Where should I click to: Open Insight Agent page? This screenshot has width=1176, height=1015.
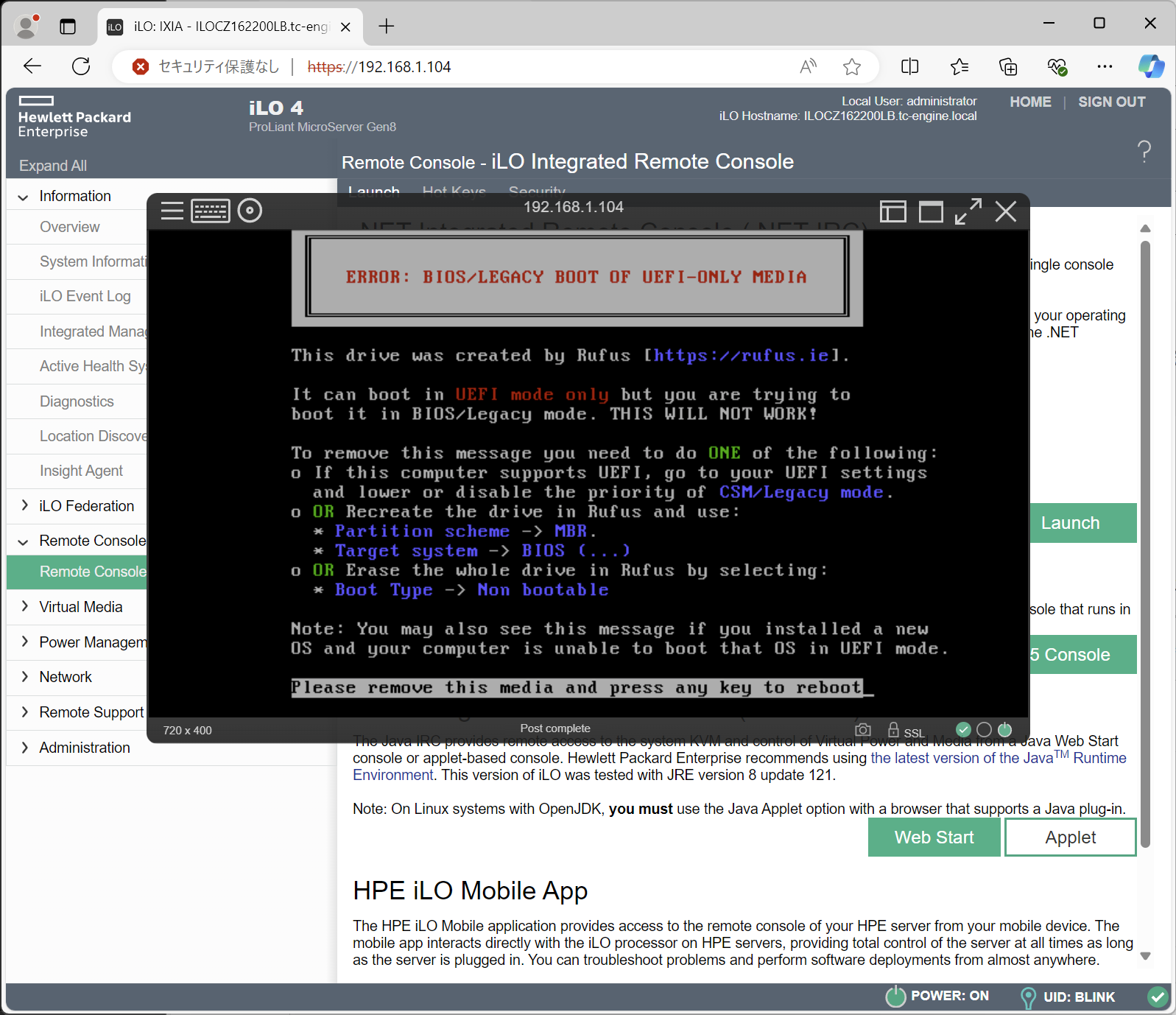pyautogui.click(x=81, y=471)
